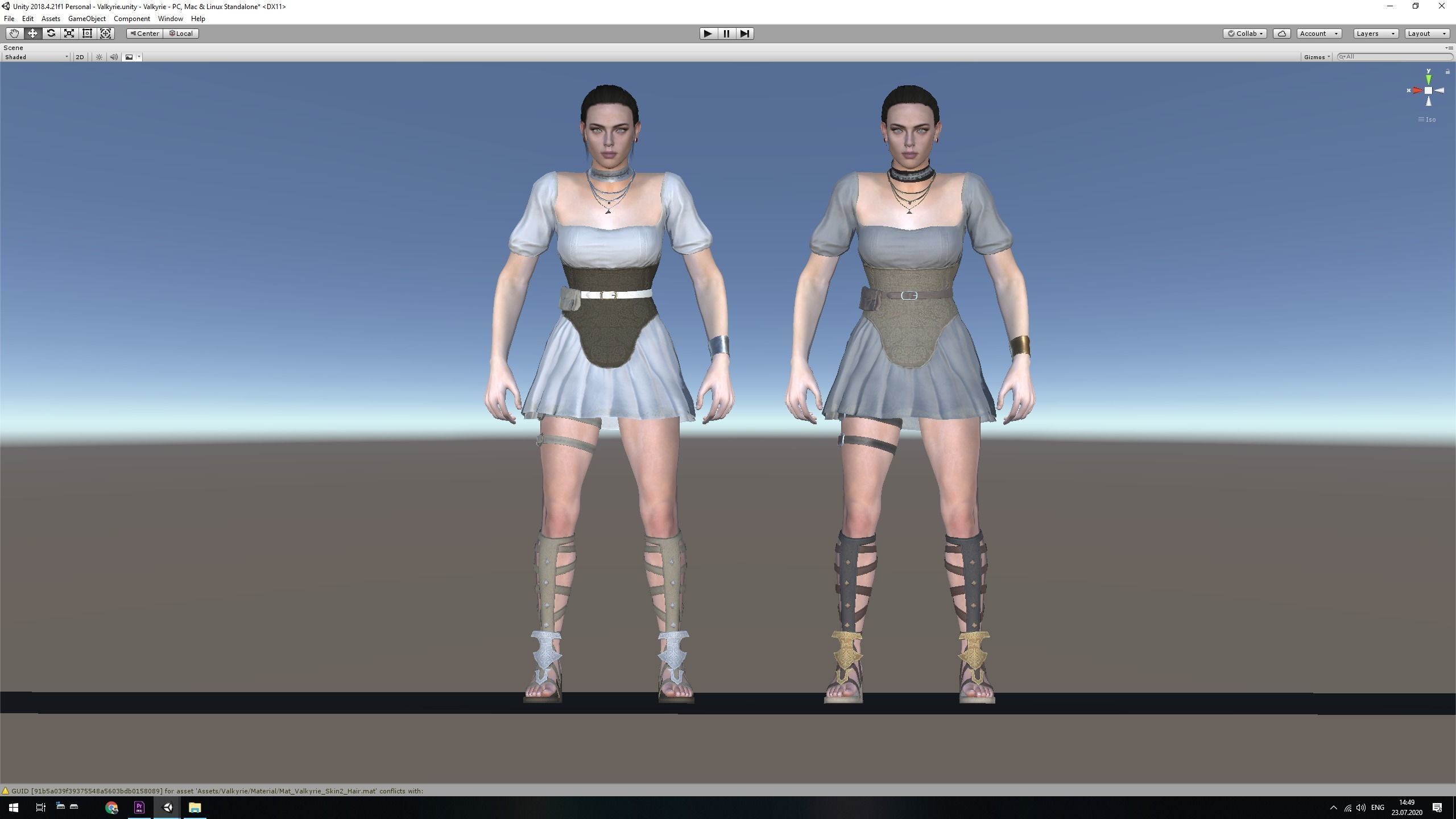Screen dimensions: 1456x819
Task: Select the Rect Transform tool
Action: [x=87, y=34]
